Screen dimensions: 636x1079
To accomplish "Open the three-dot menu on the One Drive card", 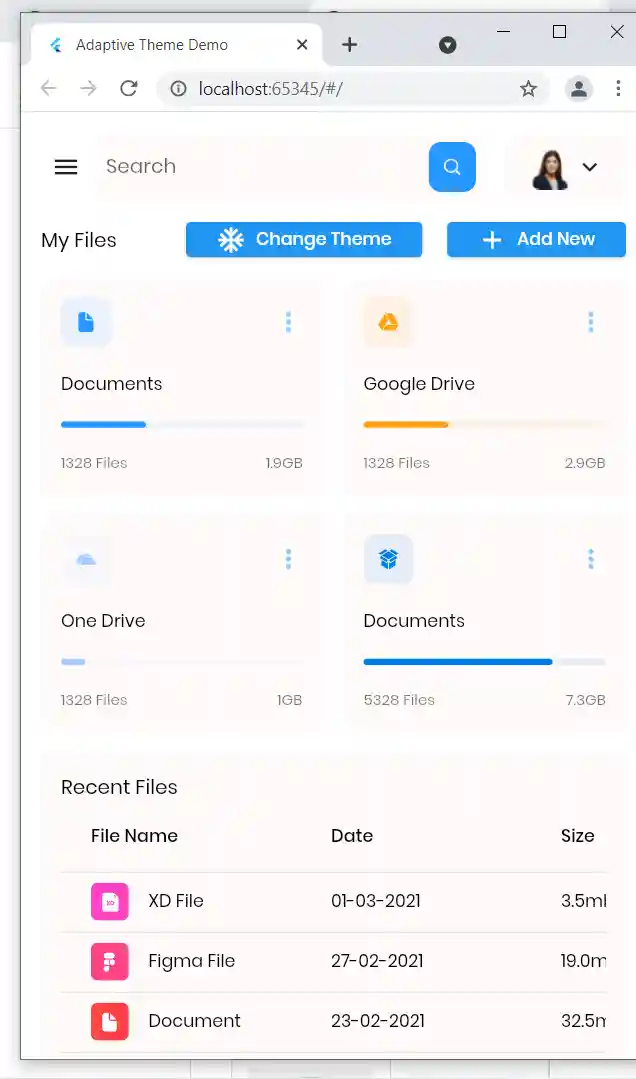I will (288, 559).
